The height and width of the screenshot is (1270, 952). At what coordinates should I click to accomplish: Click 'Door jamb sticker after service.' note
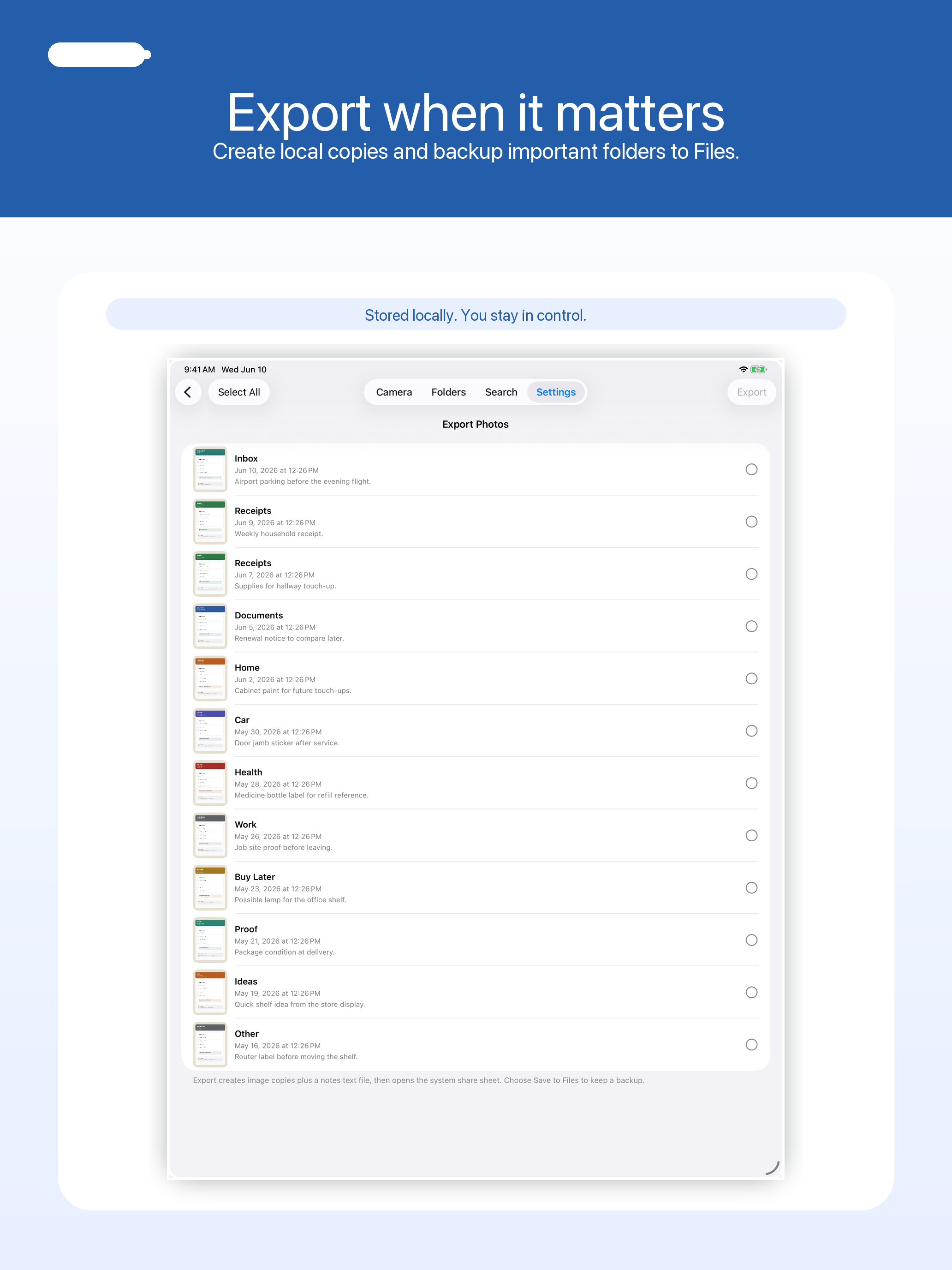287,743
